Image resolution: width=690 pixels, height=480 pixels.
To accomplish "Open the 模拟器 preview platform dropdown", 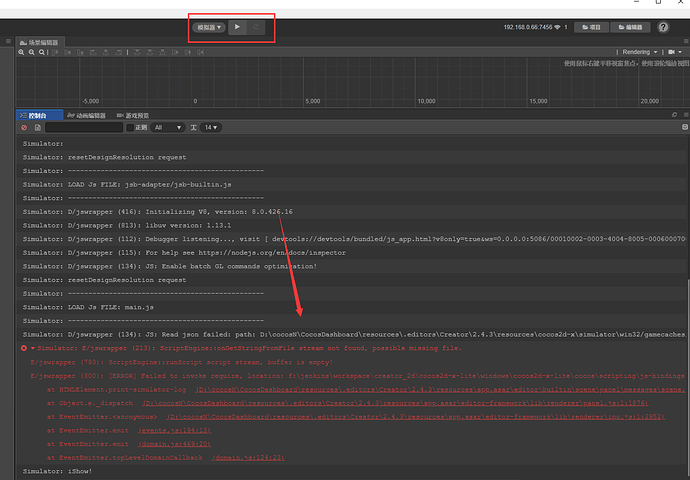I will pos(209,27).
